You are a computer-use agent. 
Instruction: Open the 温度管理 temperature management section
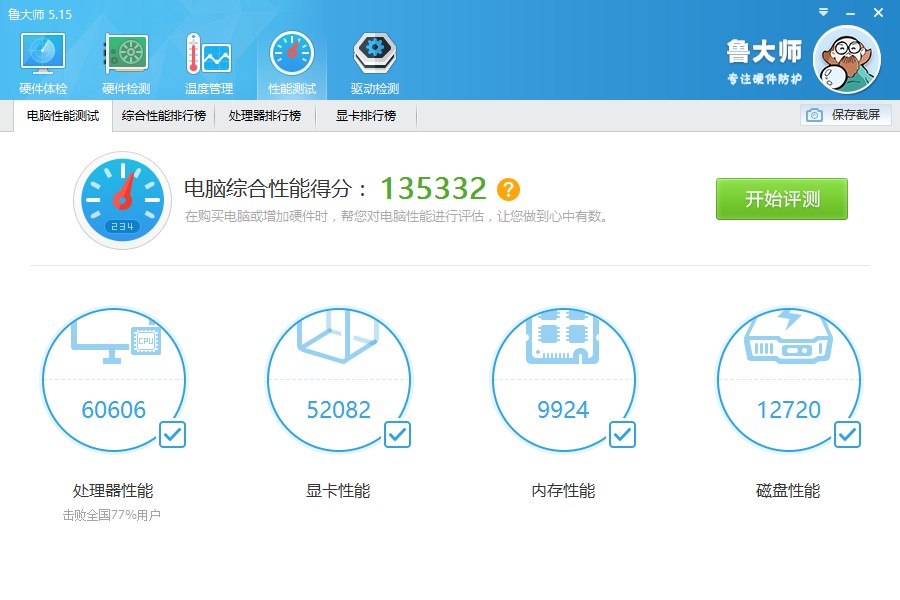[208, 64]
